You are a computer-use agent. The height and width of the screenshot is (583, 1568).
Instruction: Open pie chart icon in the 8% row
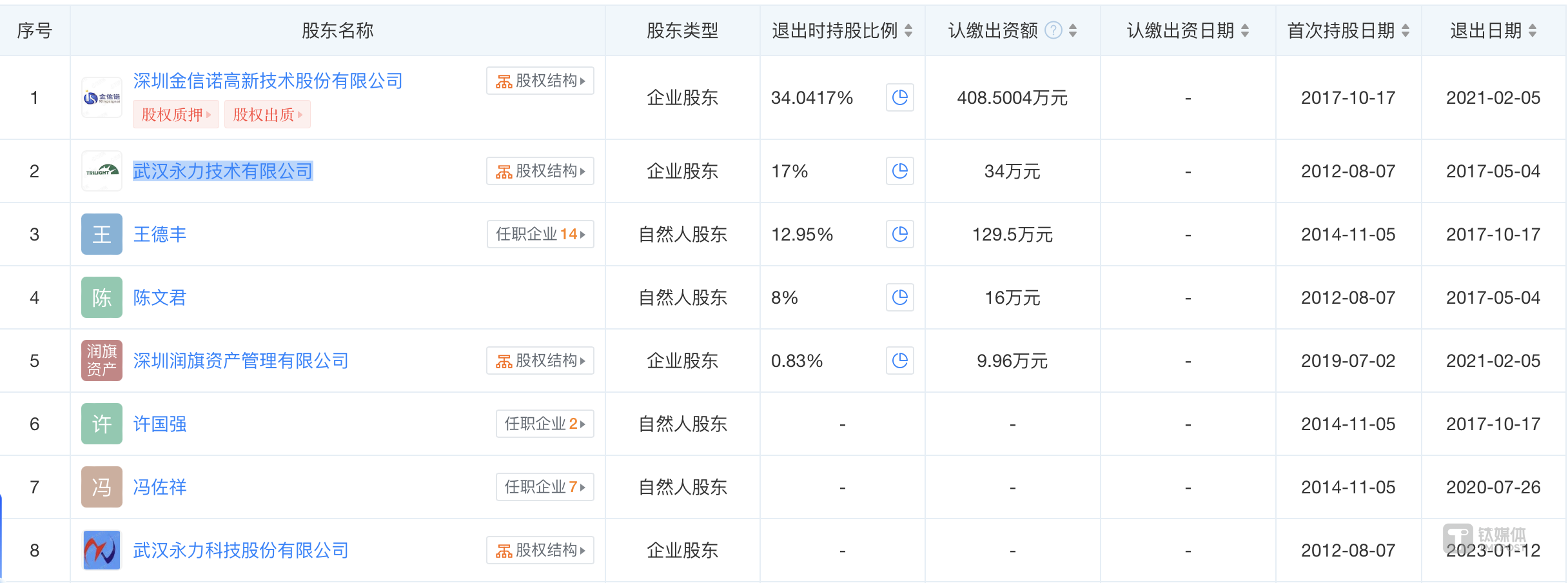(x=899, y=297)
